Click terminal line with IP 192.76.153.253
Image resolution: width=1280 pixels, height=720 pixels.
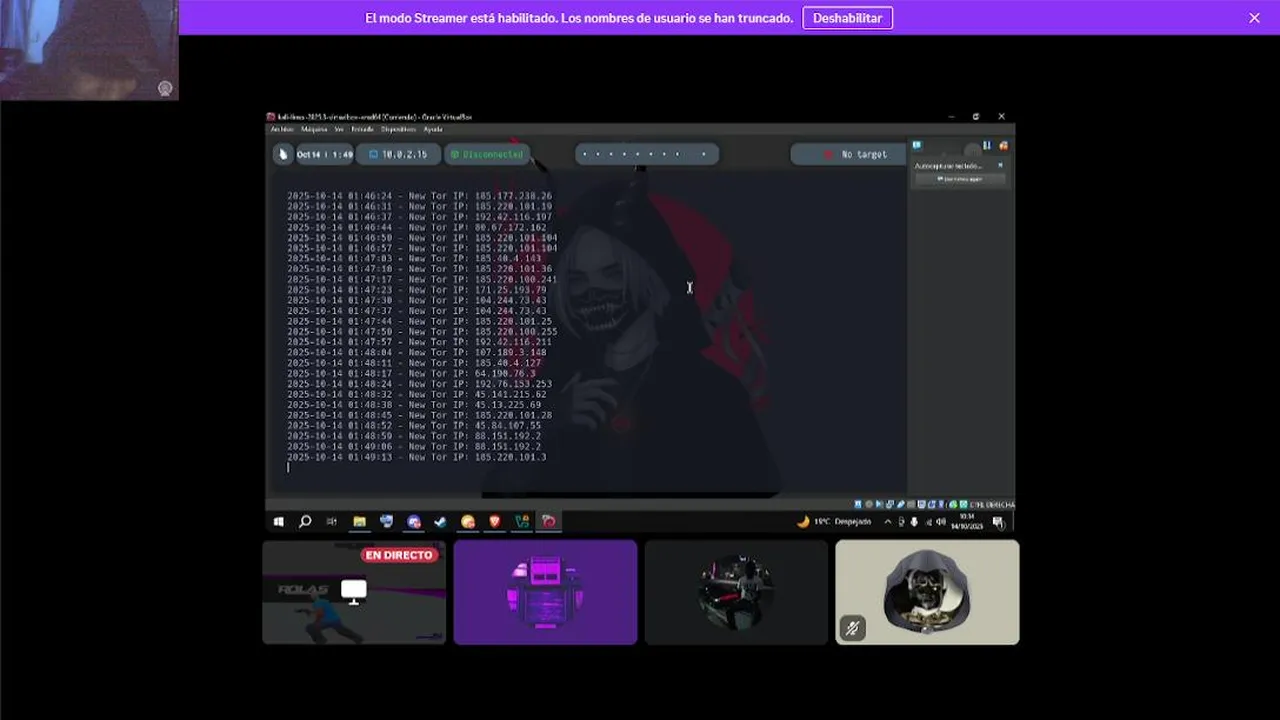pos(420,384)
